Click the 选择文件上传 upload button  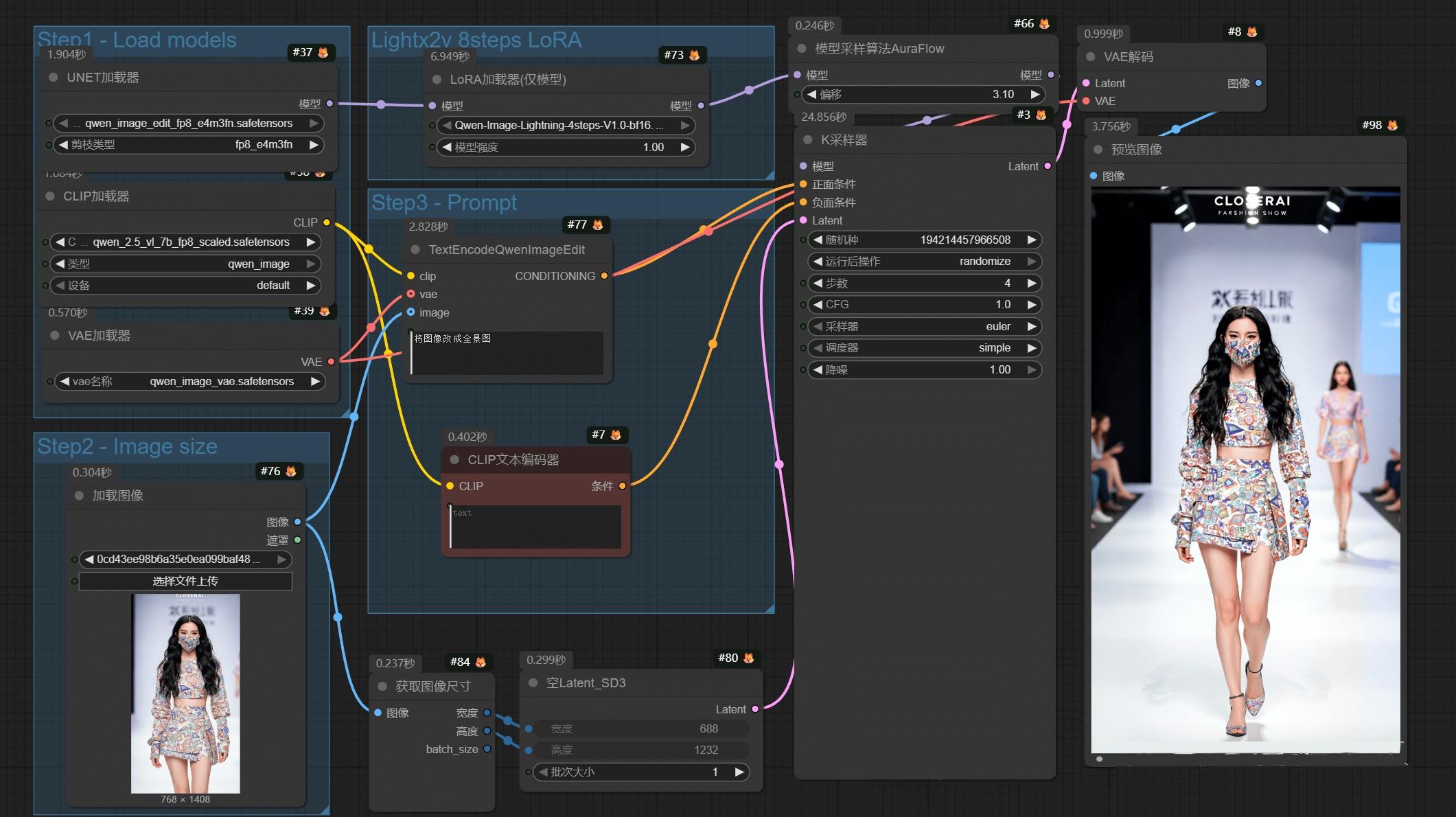[185, 581]
